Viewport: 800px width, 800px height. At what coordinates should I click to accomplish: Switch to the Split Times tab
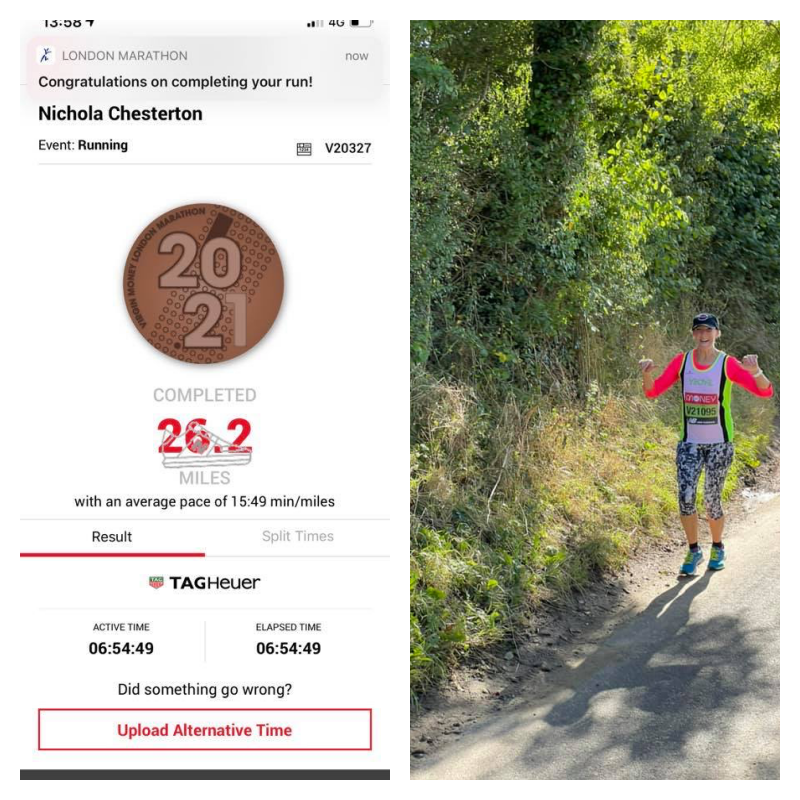[297, 536]
